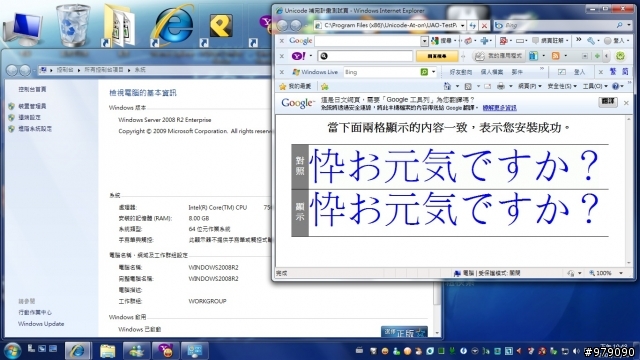The height and width of the screenshot is (360, 640).
Task: Open Windows Explorer folder on taskbar
Action: 107,351
